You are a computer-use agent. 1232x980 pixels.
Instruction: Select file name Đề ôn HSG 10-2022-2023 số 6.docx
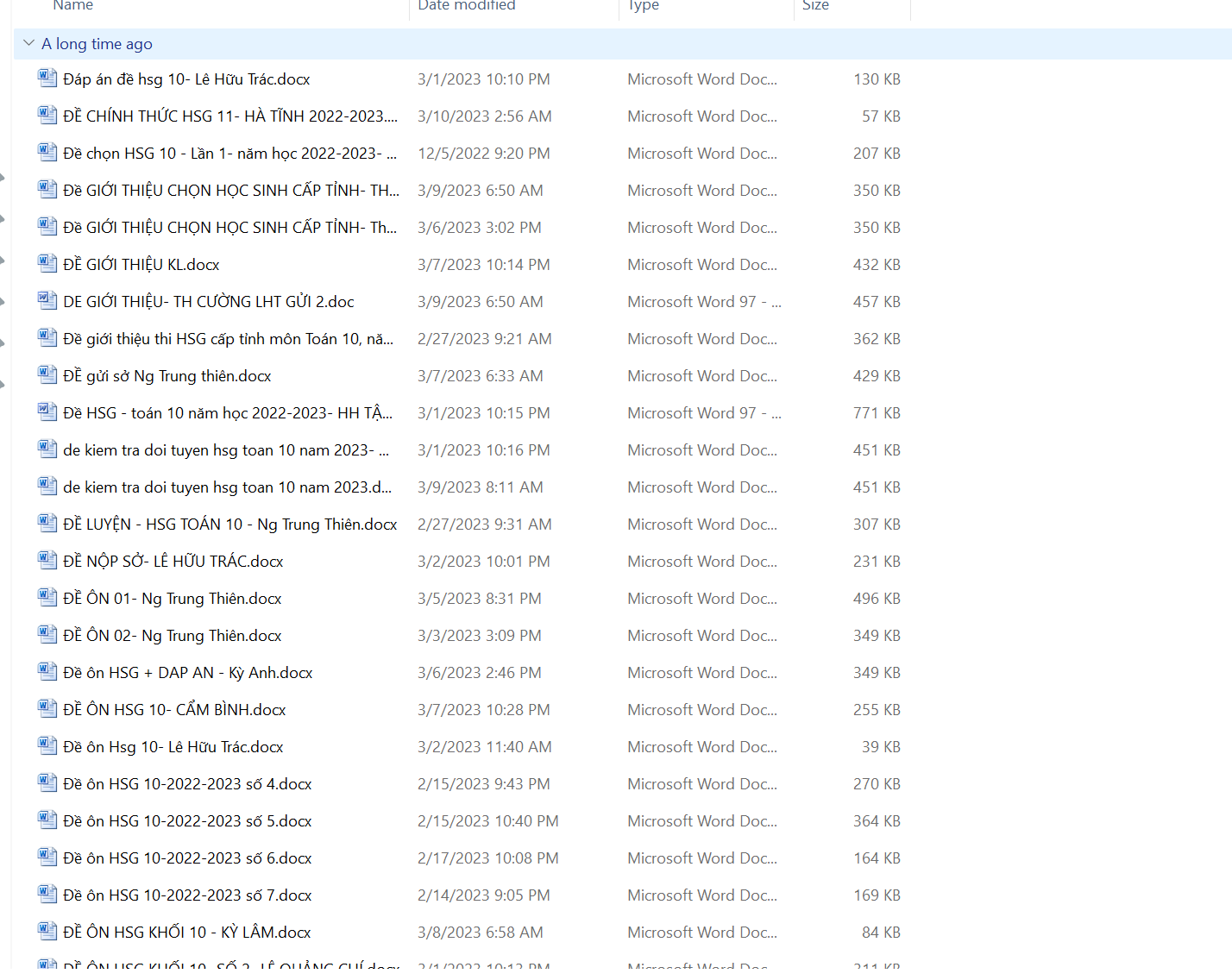click(x=187, y=858)
